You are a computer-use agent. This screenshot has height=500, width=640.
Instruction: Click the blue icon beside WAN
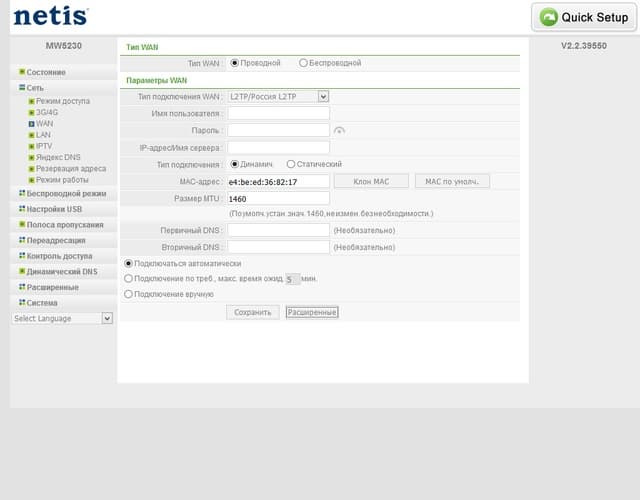coord(31,124)
